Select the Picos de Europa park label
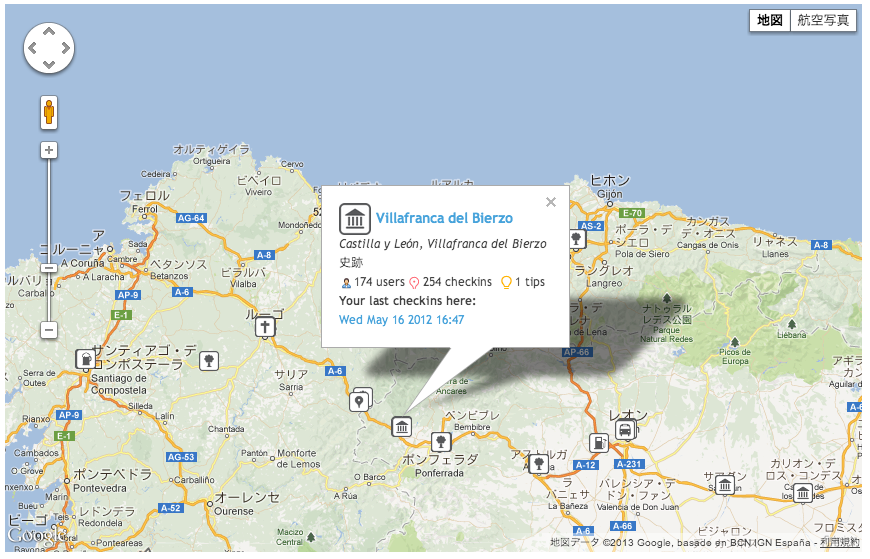Viewport: 870px width, 559px height. click(735, 356)
